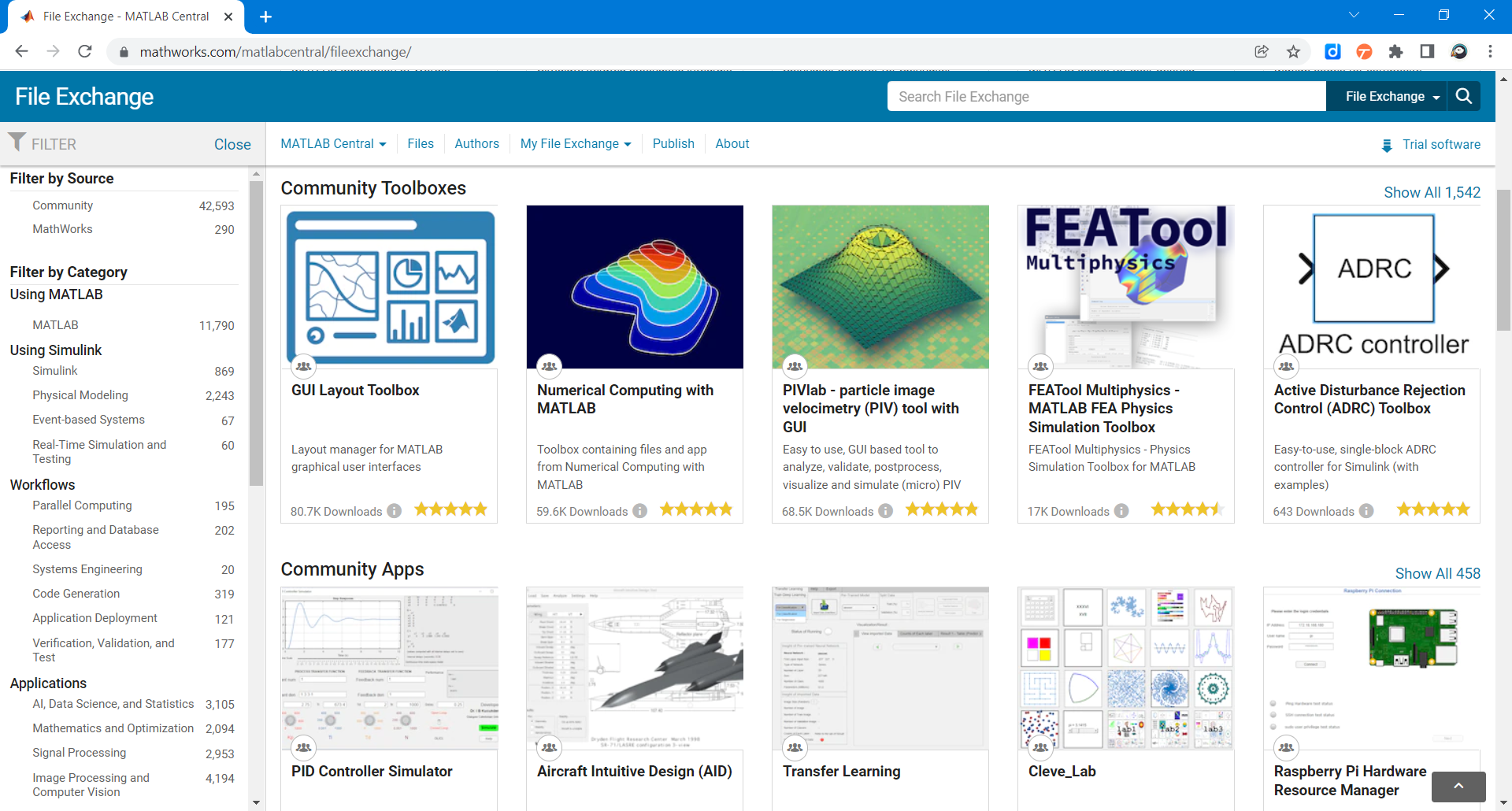Go back with browser back arrow

(21, 51)
